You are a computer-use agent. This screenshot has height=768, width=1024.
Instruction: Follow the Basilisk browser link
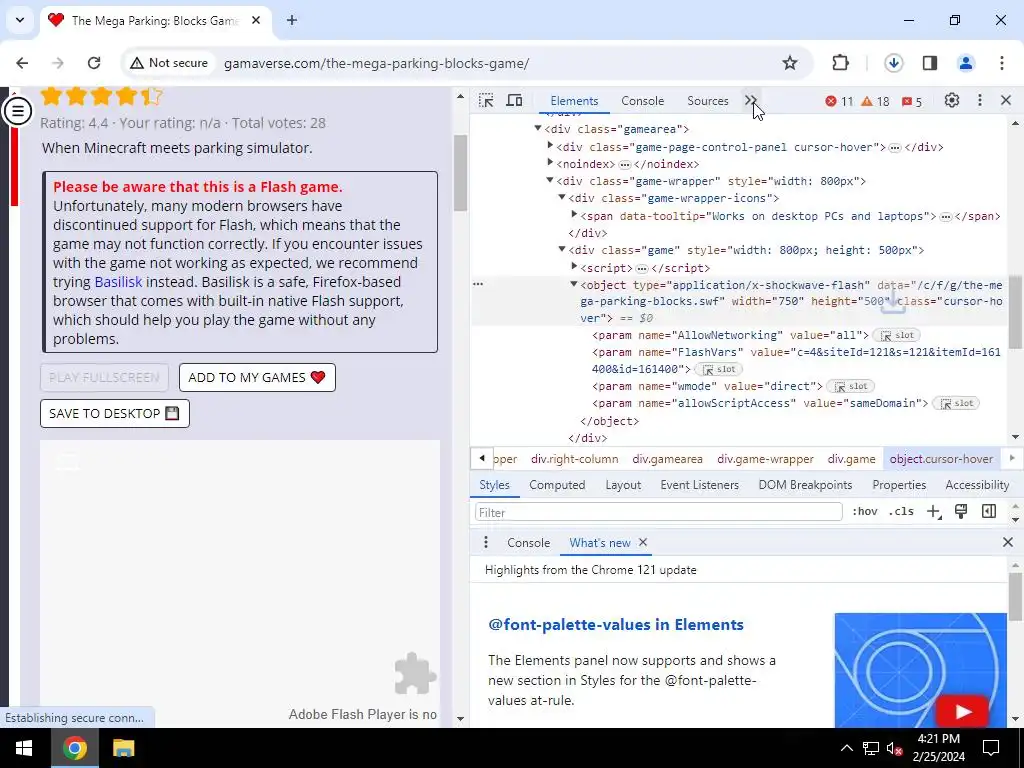coord(118,282)
